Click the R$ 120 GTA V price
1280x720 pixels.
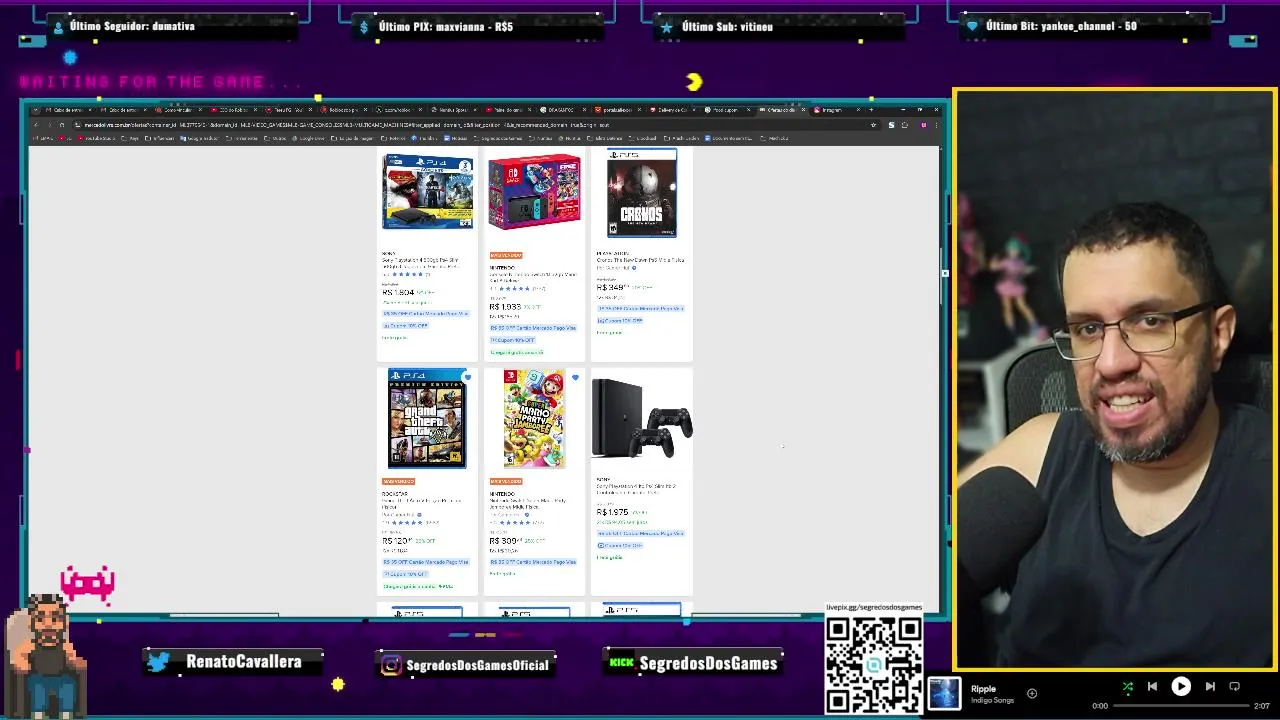396,541
